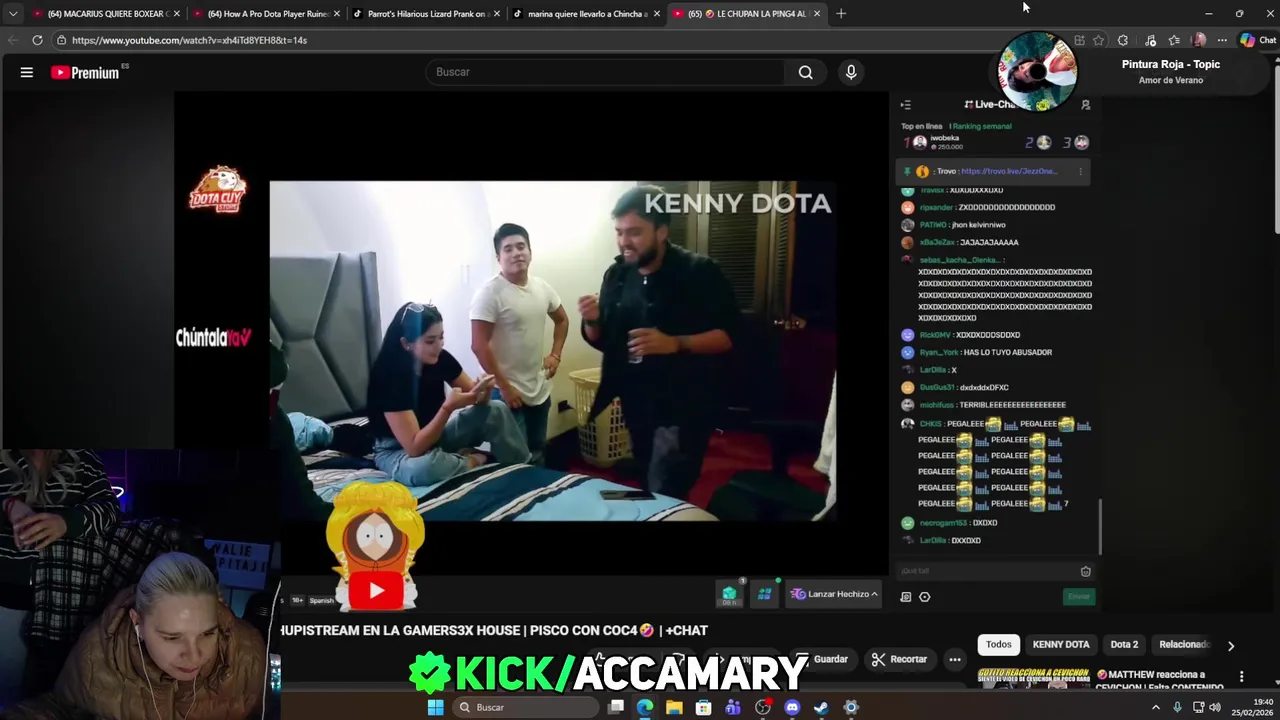The width and height of the screenshot is (1280, 720).
Task: Click the Recortar clip button
Action: [x=899, y=659]
